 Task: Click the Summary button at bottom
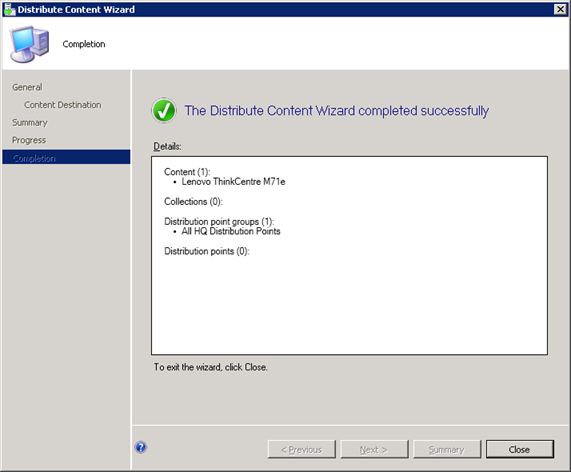pos(447,449)
